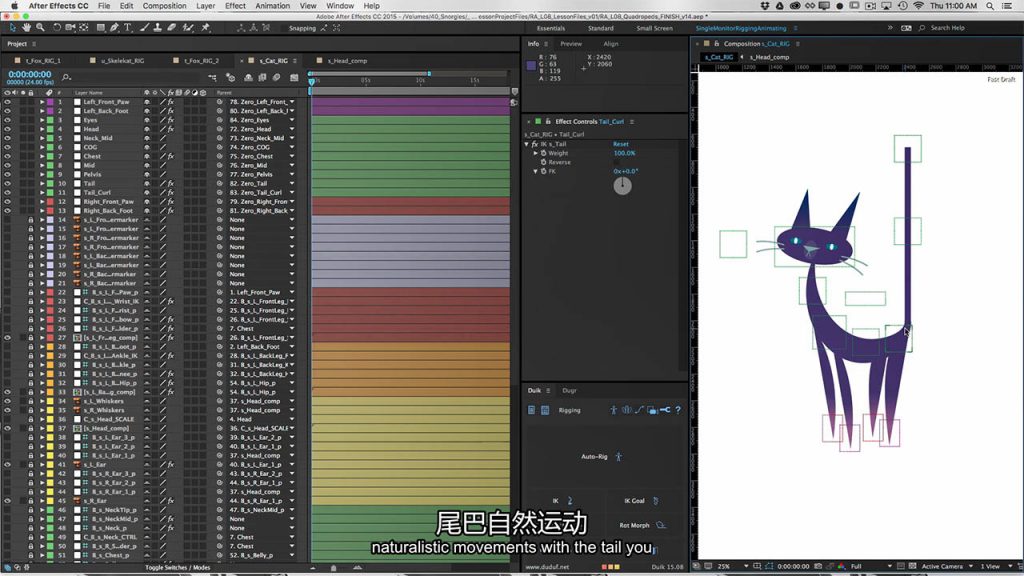Toggle visibility of Right_Back_Foot layer
The width and height of the screenshot is (1024, 576).
pos(7,211)
